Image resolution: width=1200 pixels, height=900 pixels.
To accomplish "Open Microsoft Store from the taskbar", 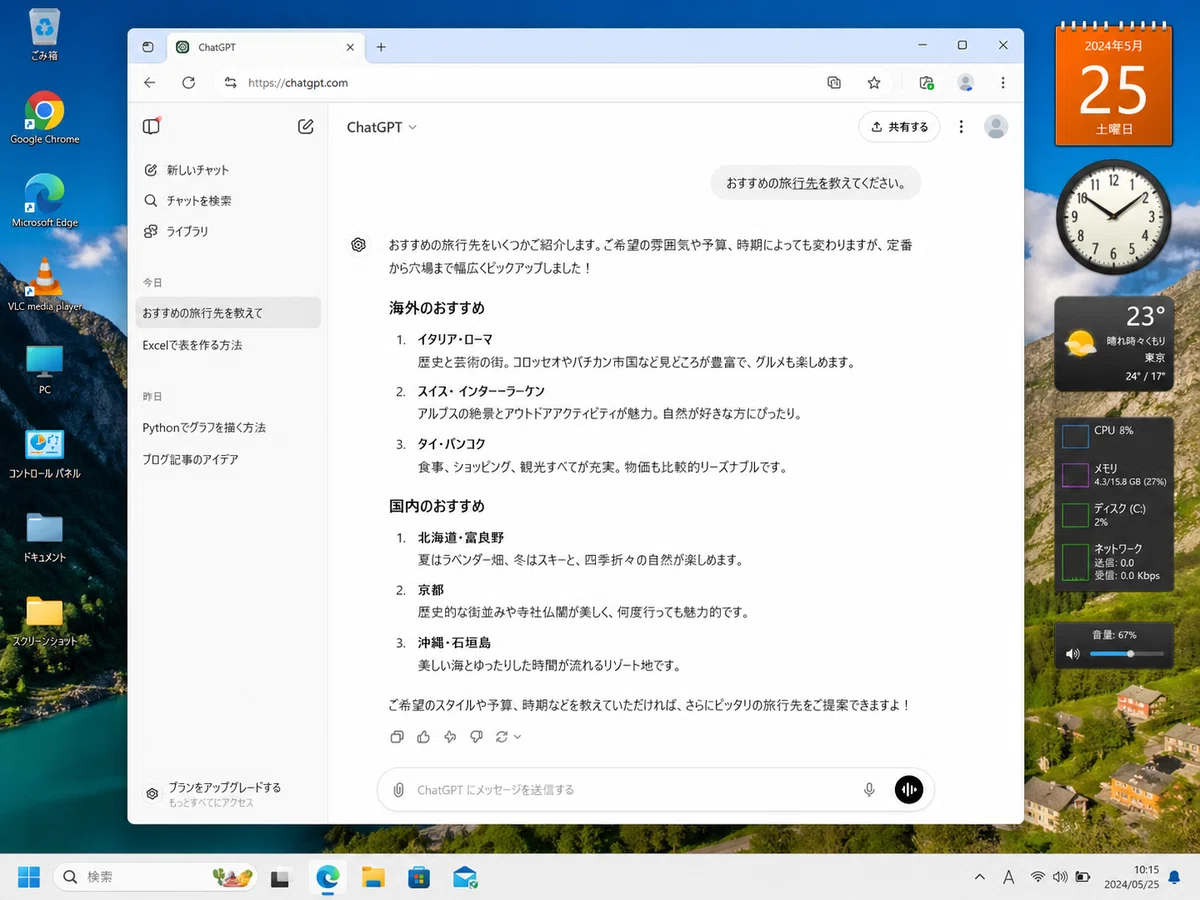I will [419, 877].
